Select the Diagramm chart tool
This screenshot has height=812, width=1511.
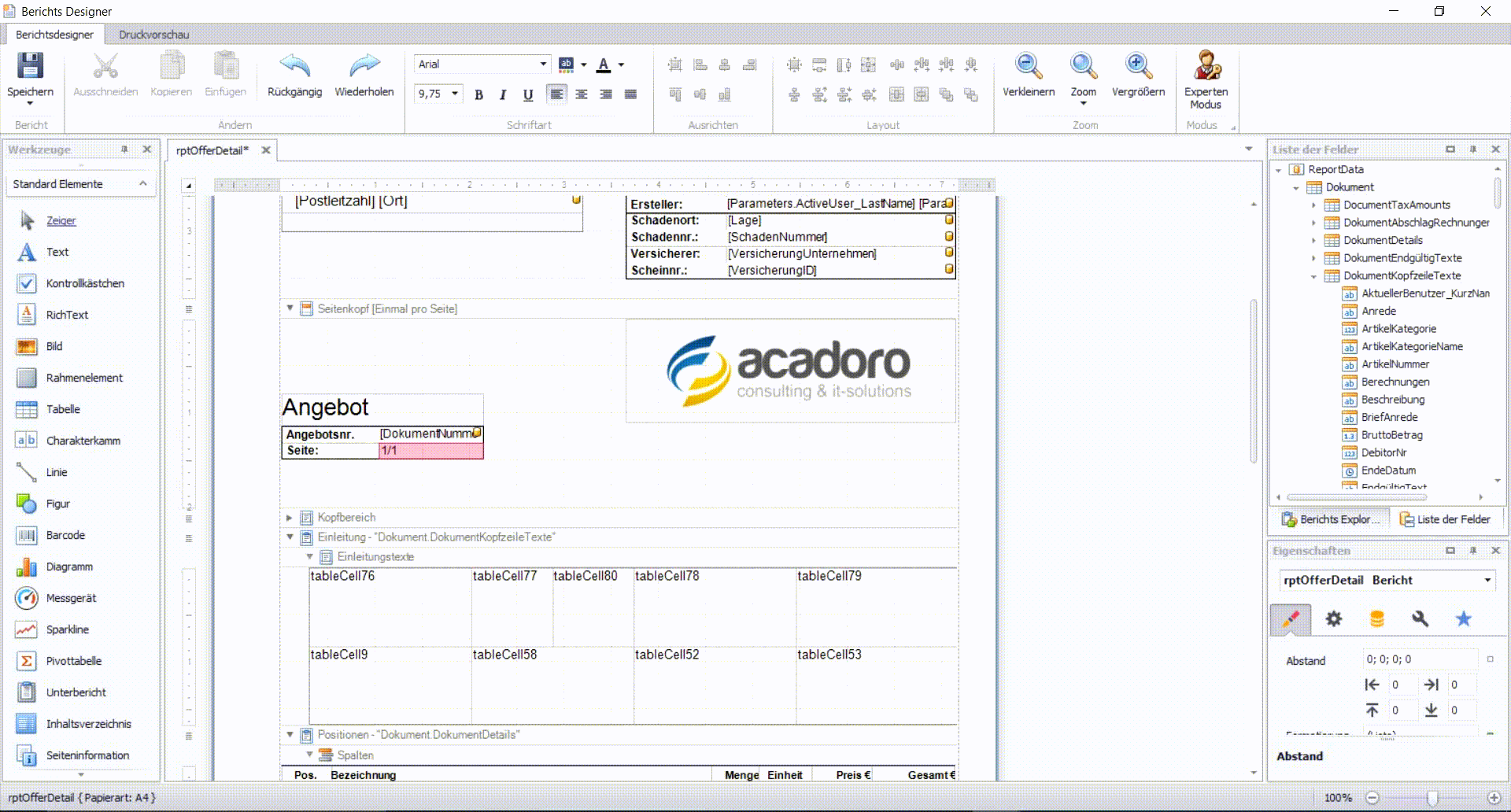pos(69,567)
